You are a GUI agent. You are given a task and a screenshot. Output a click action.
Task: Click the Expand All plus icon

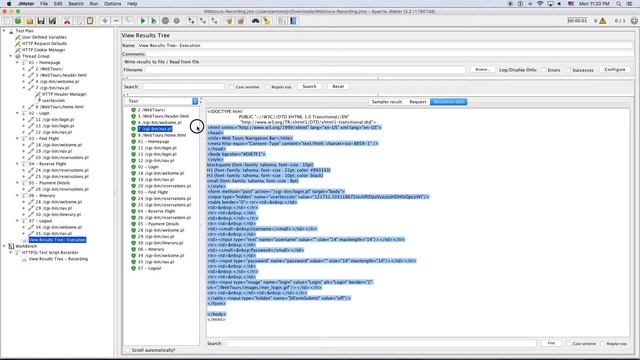[105, 21]
